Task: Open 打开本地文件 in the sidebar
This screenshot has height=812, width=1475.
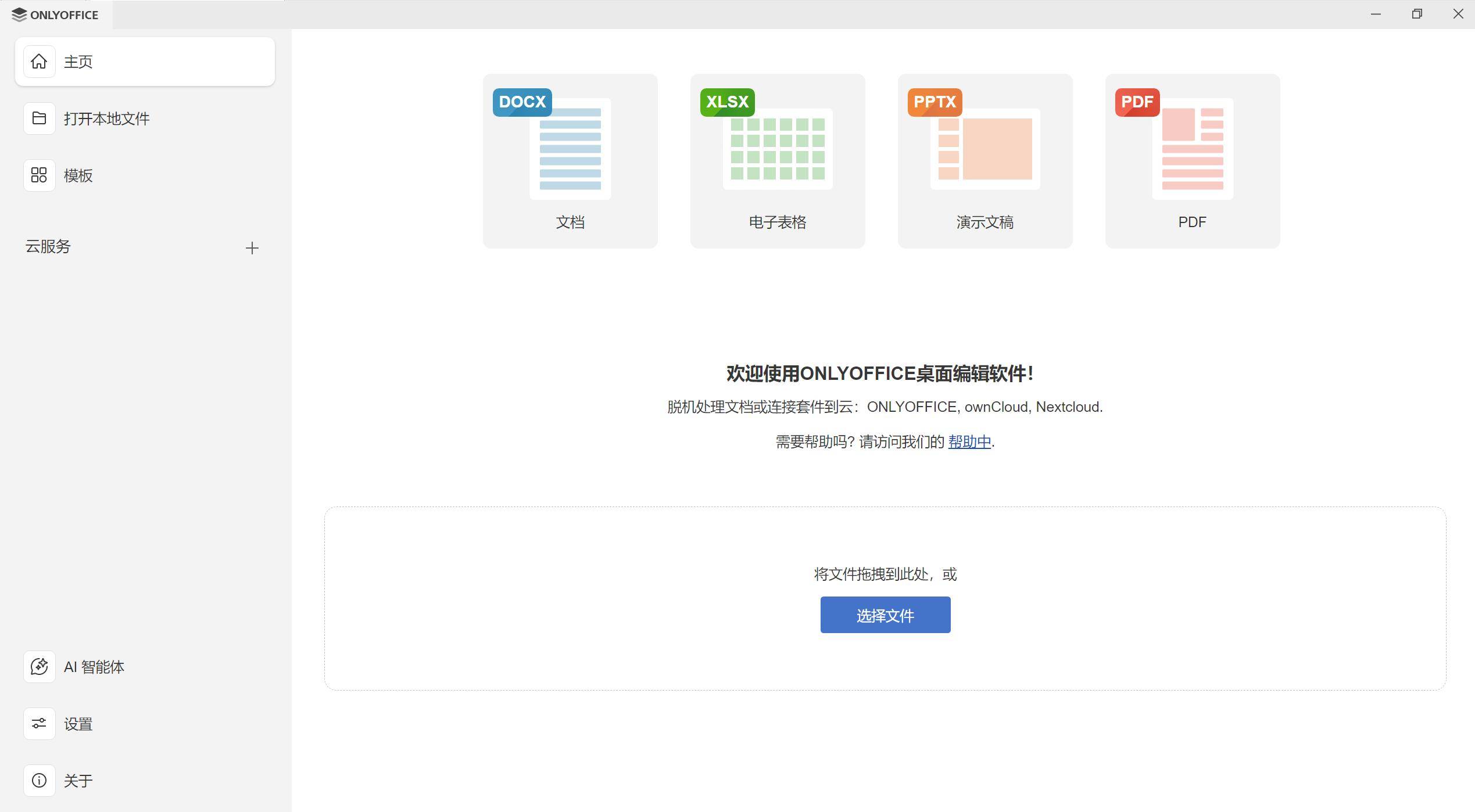Action: click(145, 118)
